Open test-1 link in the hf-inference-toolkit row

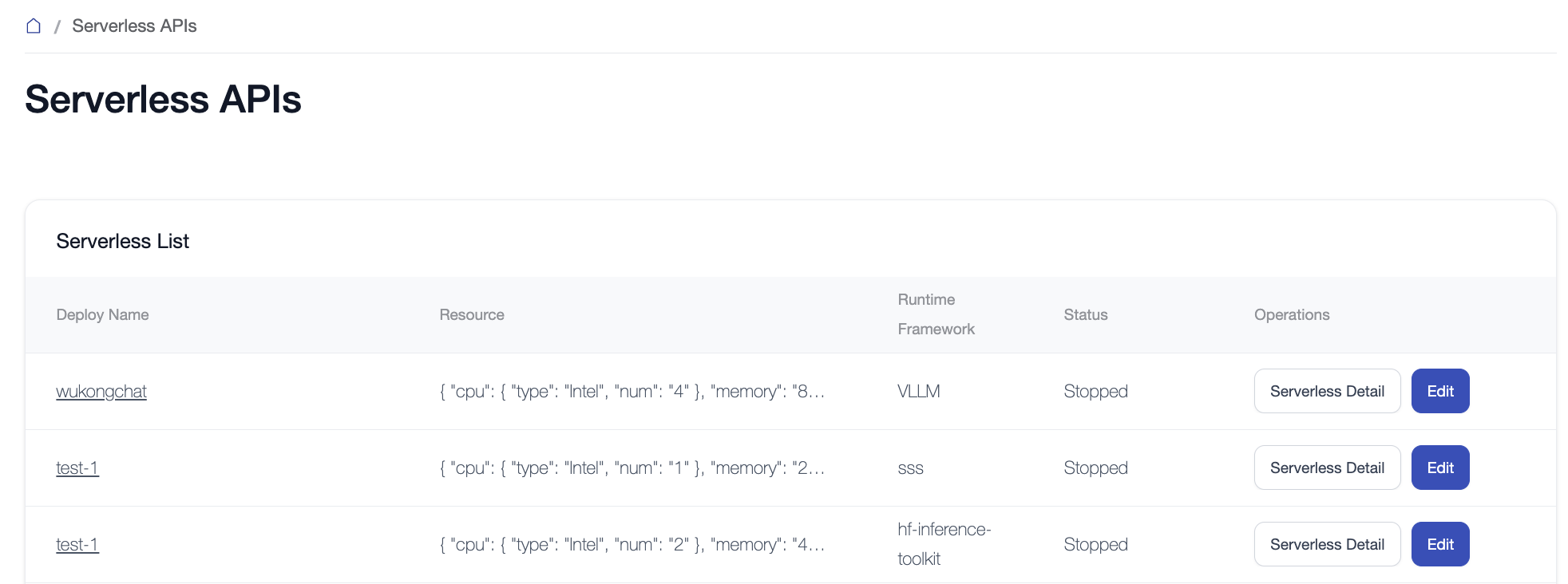[77, 545]
